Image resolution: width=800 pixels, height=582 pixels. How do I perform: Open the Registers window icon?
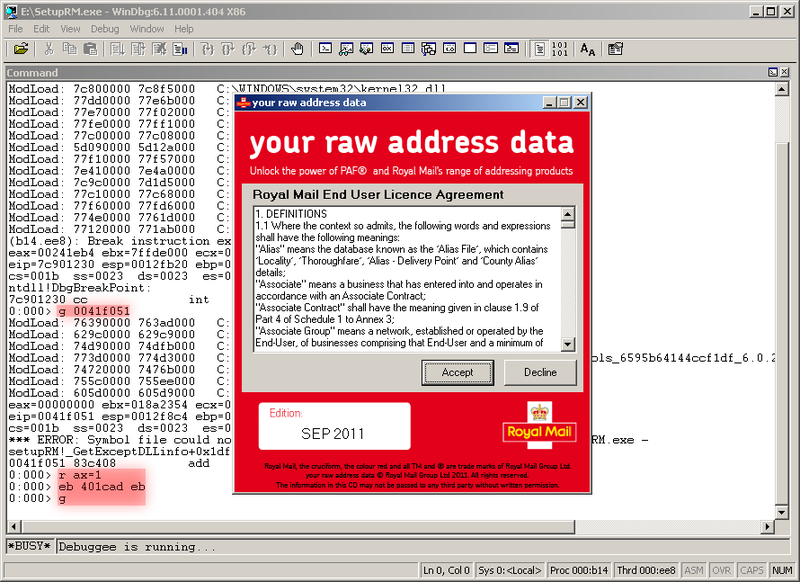(x=387, y=48)
